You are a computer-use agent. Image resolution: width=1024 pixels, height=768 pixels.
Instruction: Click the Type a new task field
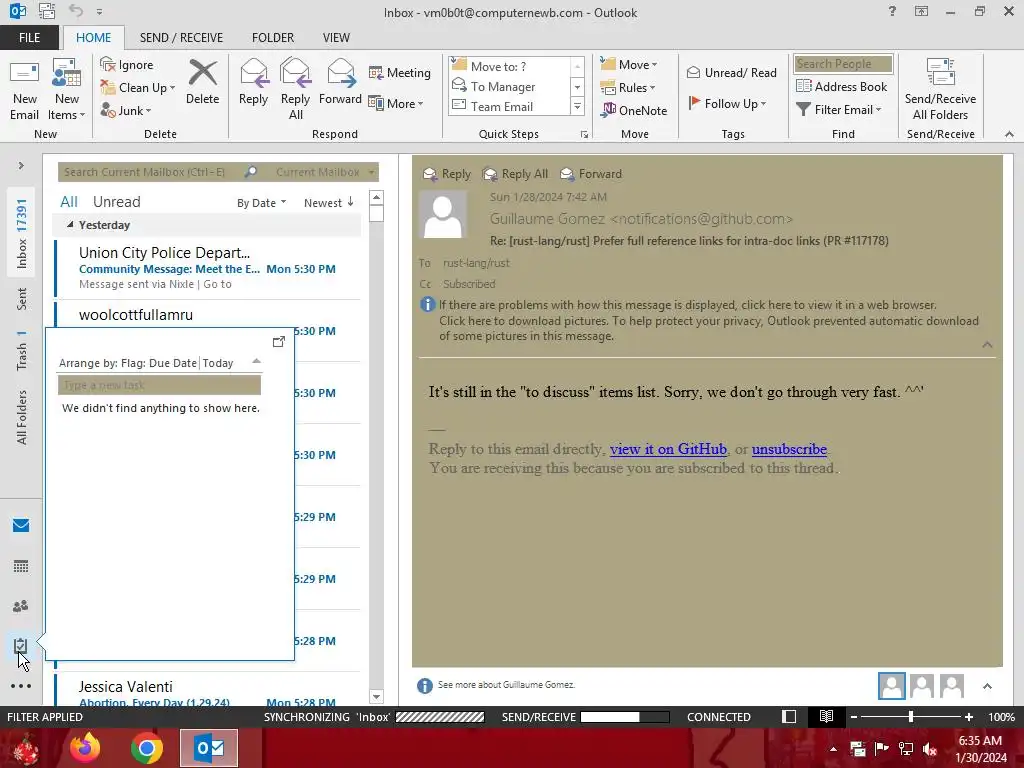[x=159, y=385]
